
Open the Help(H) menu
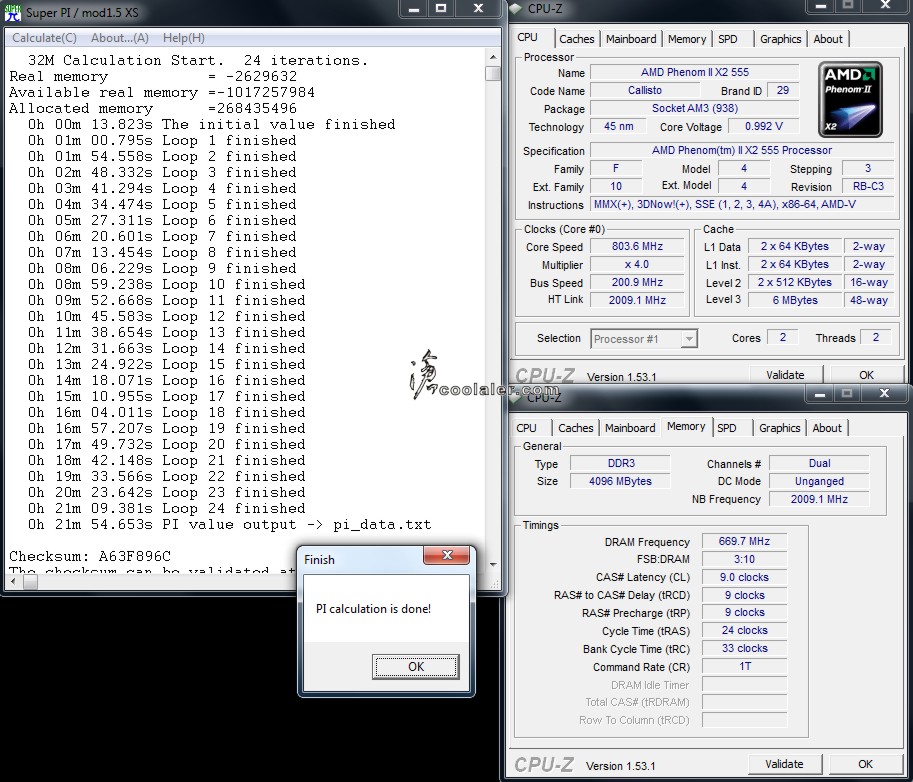click(183, 38)
